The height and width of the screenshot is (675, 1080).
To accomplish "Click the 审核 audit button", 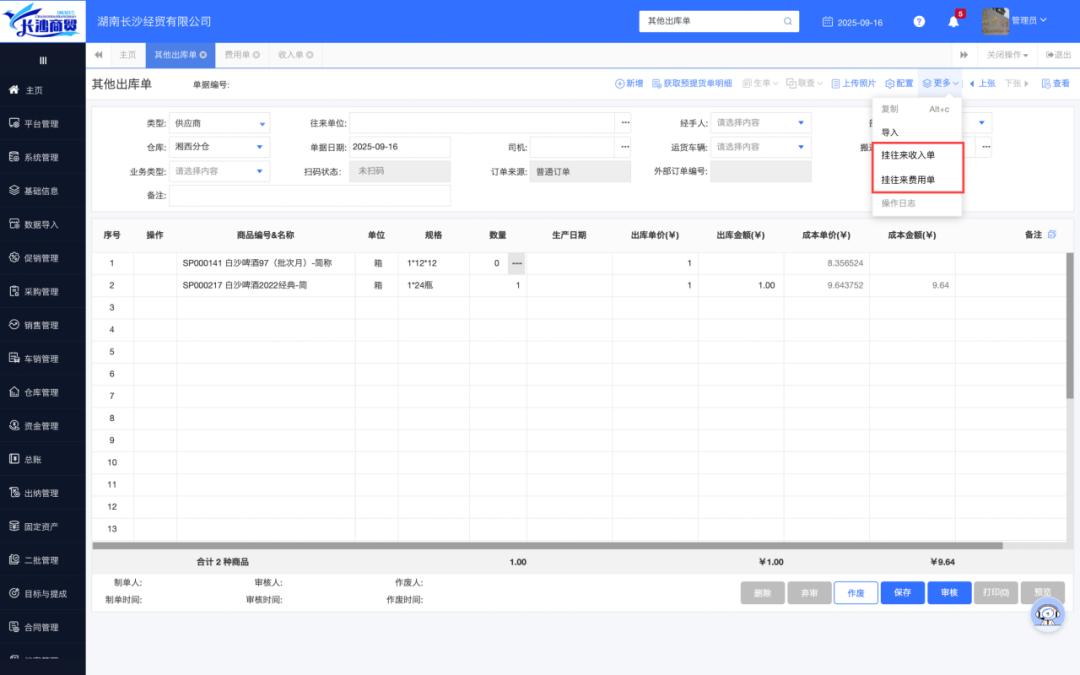I will click(x=949, y=593).
